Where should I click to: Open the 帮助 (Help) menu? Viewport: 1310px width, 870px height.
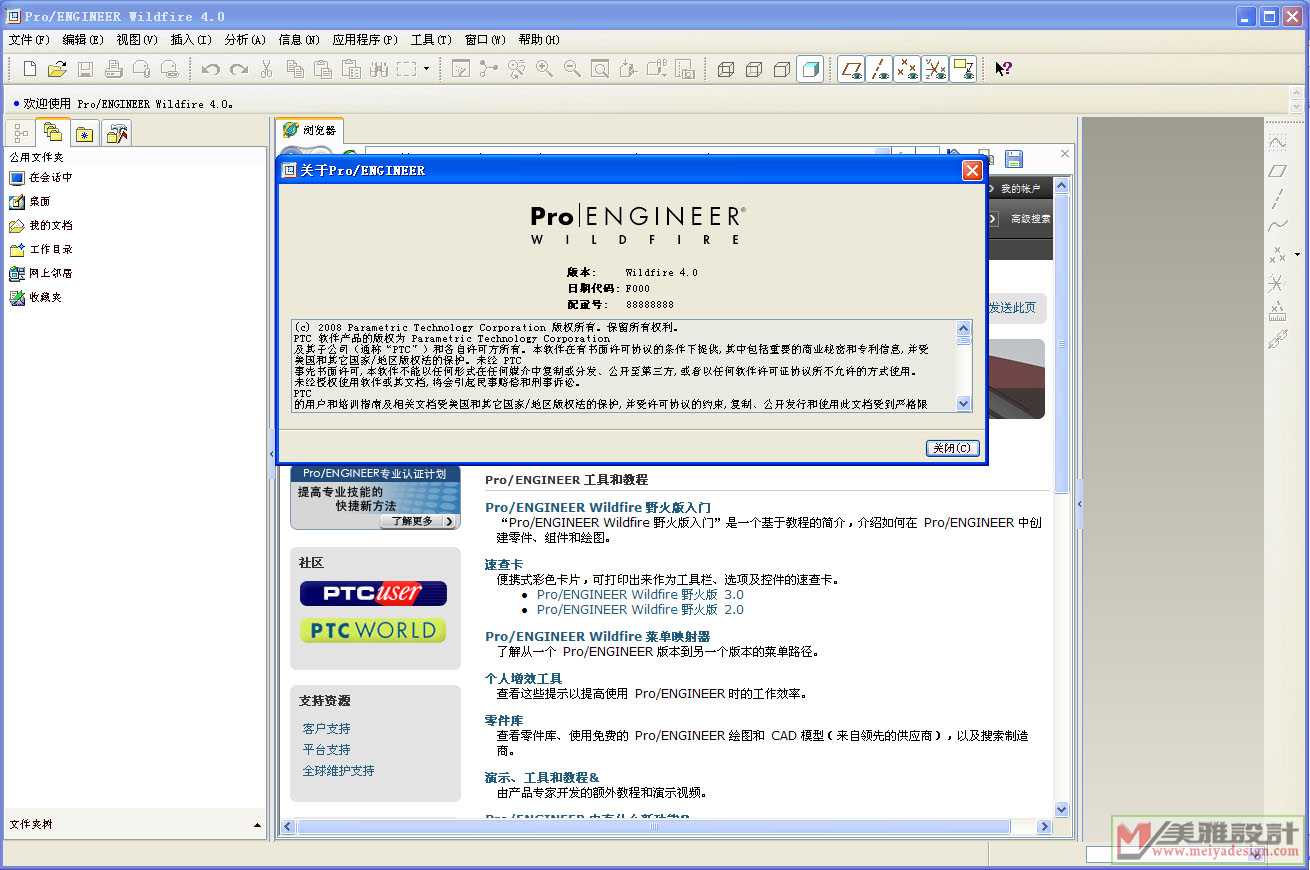tap(539, 40)
